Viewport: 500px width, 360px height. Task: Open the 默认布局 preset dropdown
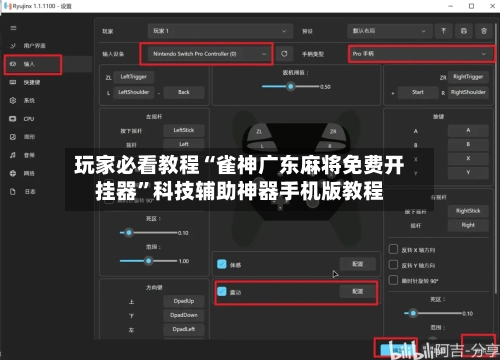pos(389,31)
